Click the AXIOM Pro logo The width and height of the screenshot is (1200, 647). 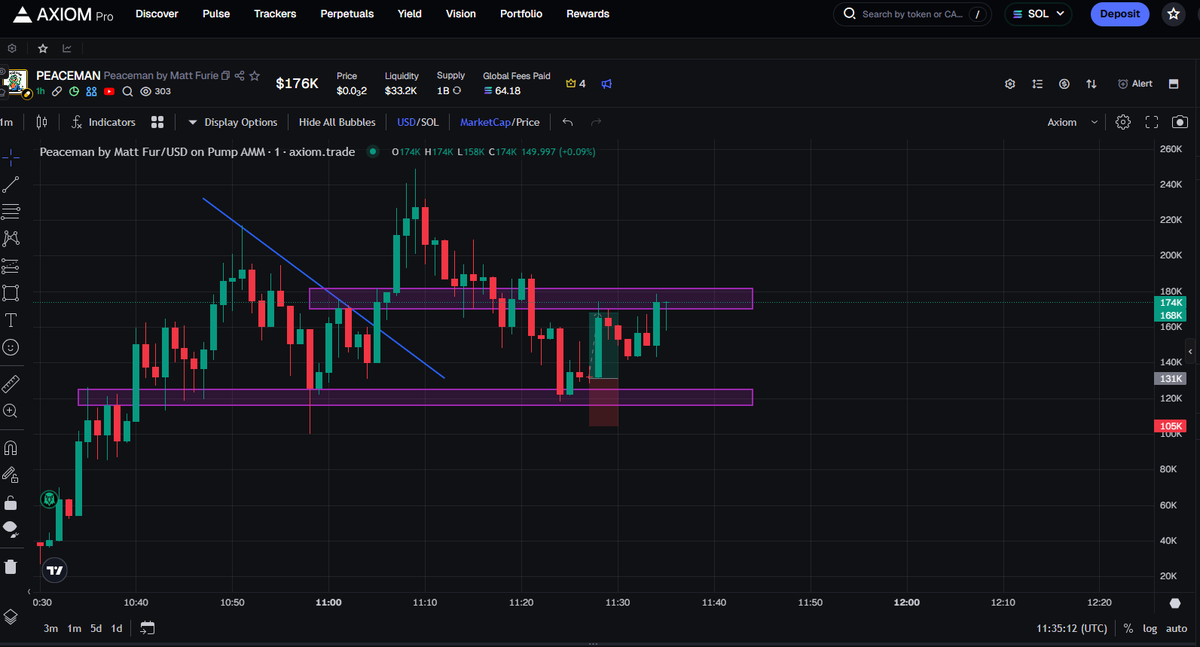62,14
